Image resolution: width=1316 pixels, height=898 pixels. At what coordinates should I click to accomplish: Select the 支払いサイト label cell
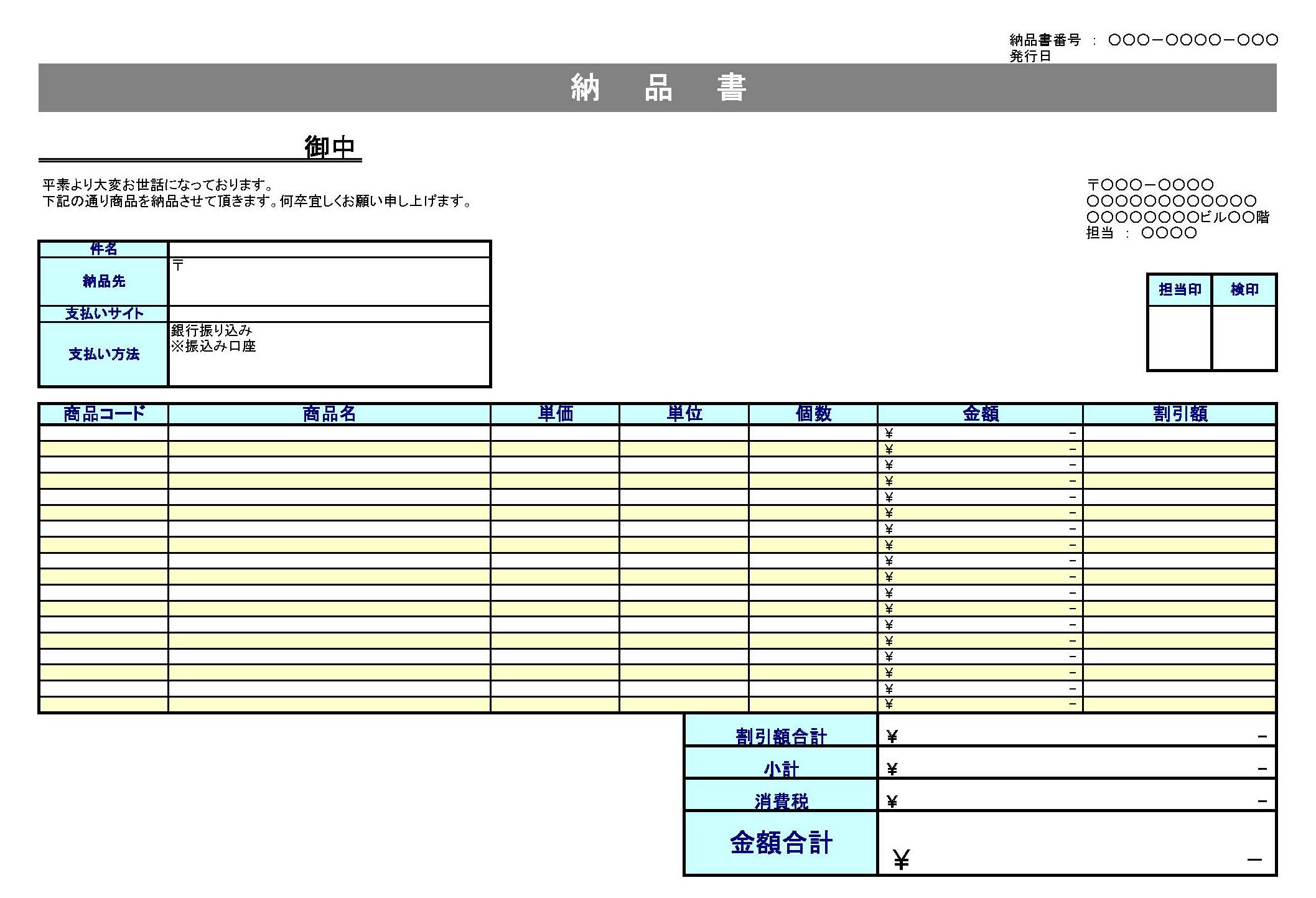pos(103,314)
